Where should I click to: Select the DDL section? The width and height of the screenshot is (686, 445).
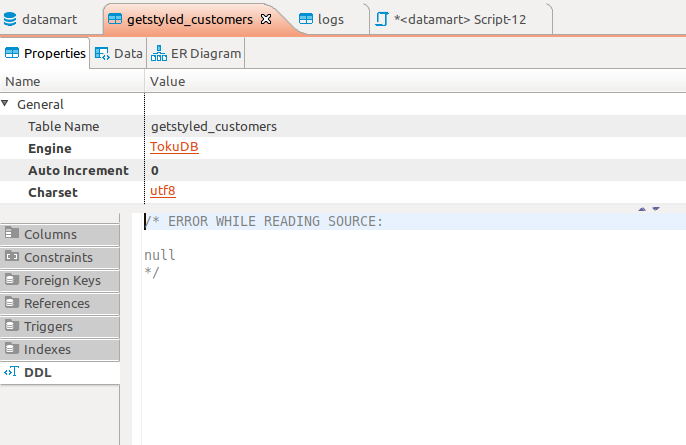[x=60, y=373]
